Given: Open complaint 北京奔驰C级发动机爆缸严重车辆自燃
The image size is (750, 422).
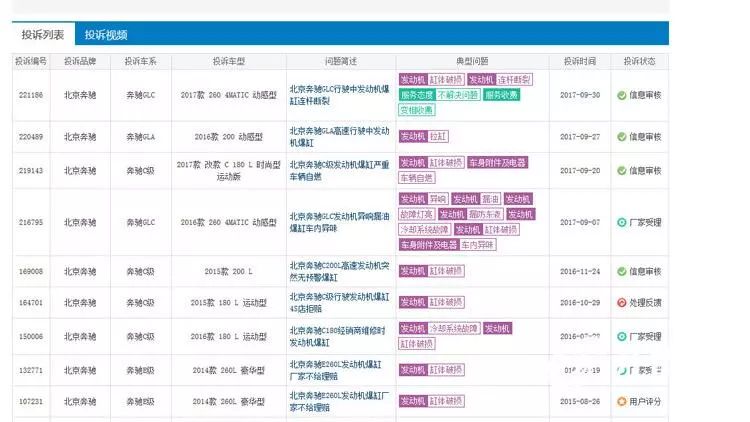Looking at the screenshot, I should point(340,170).
